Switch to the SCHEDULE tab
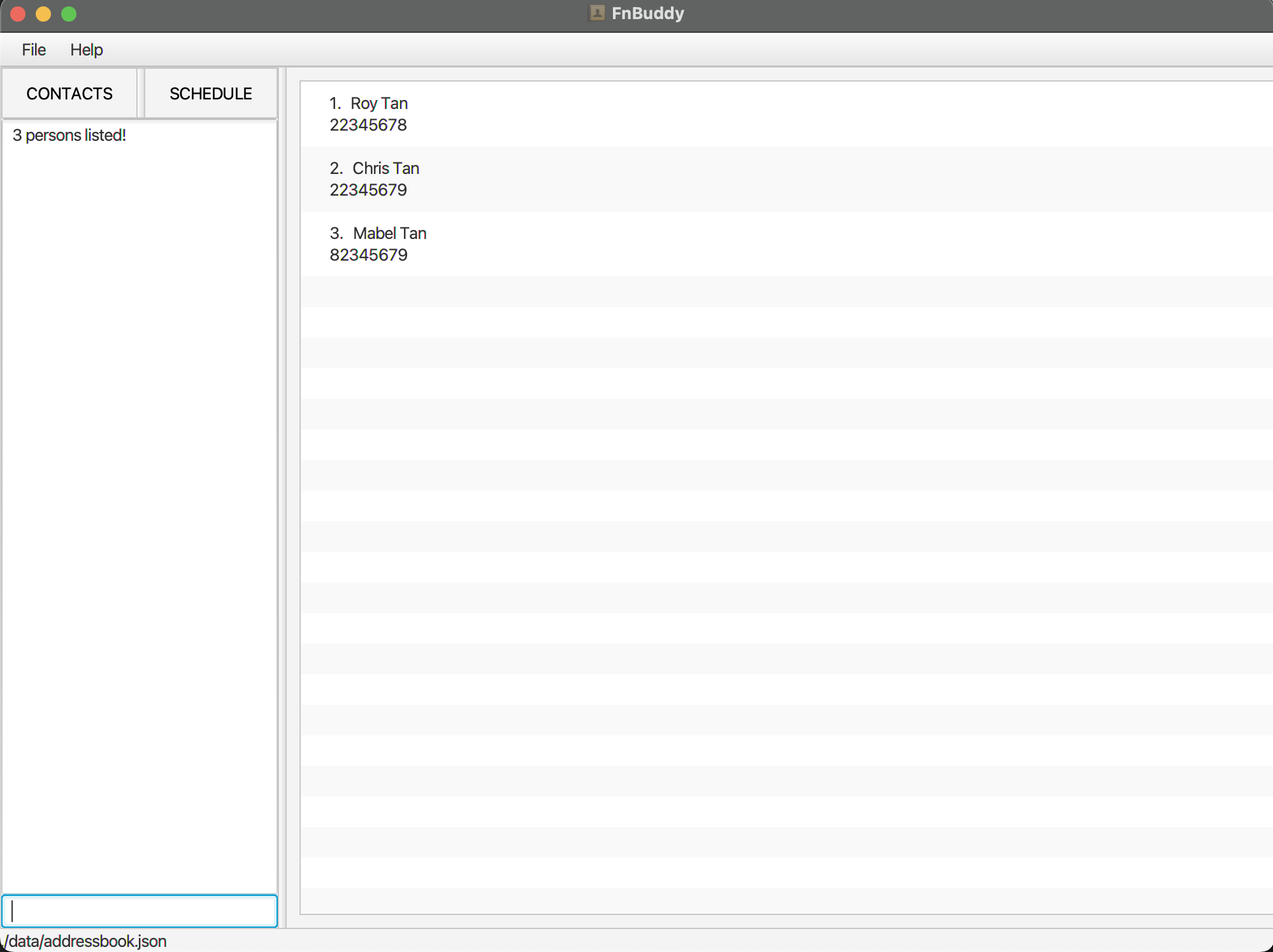 (211, 94)
